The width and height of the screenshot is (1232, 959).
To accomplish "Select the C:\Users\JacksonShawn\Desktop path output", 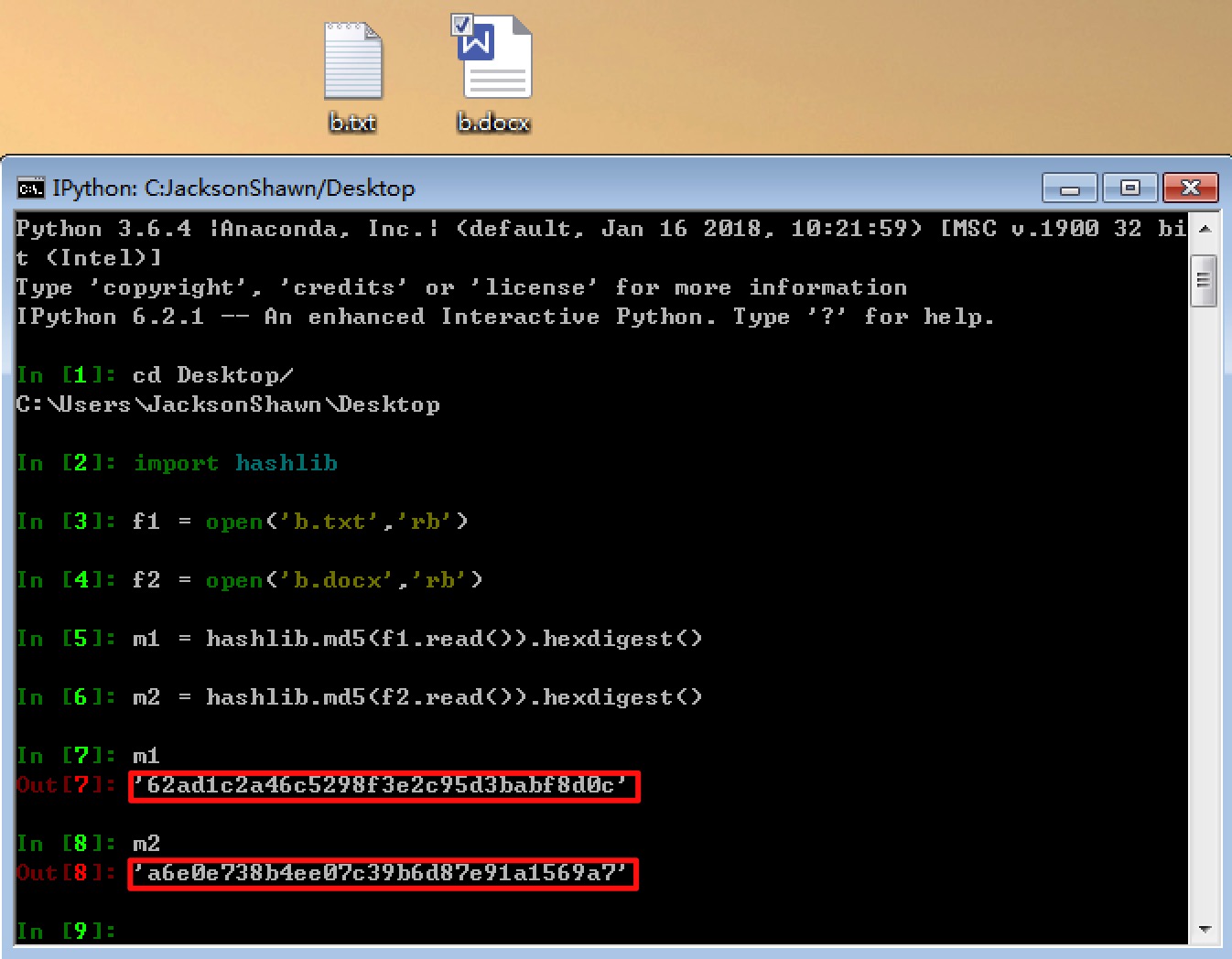I will click(x=228, y=404).
